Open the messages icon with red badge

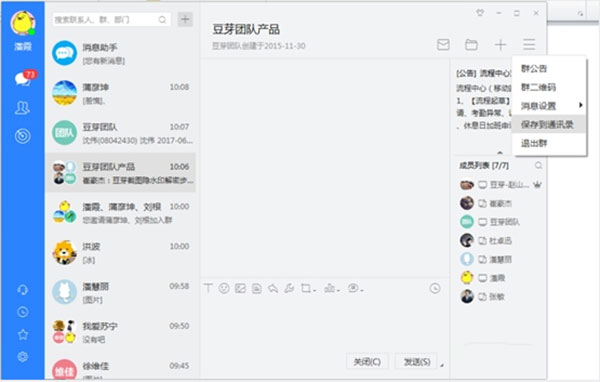click(x=24, y=78)
